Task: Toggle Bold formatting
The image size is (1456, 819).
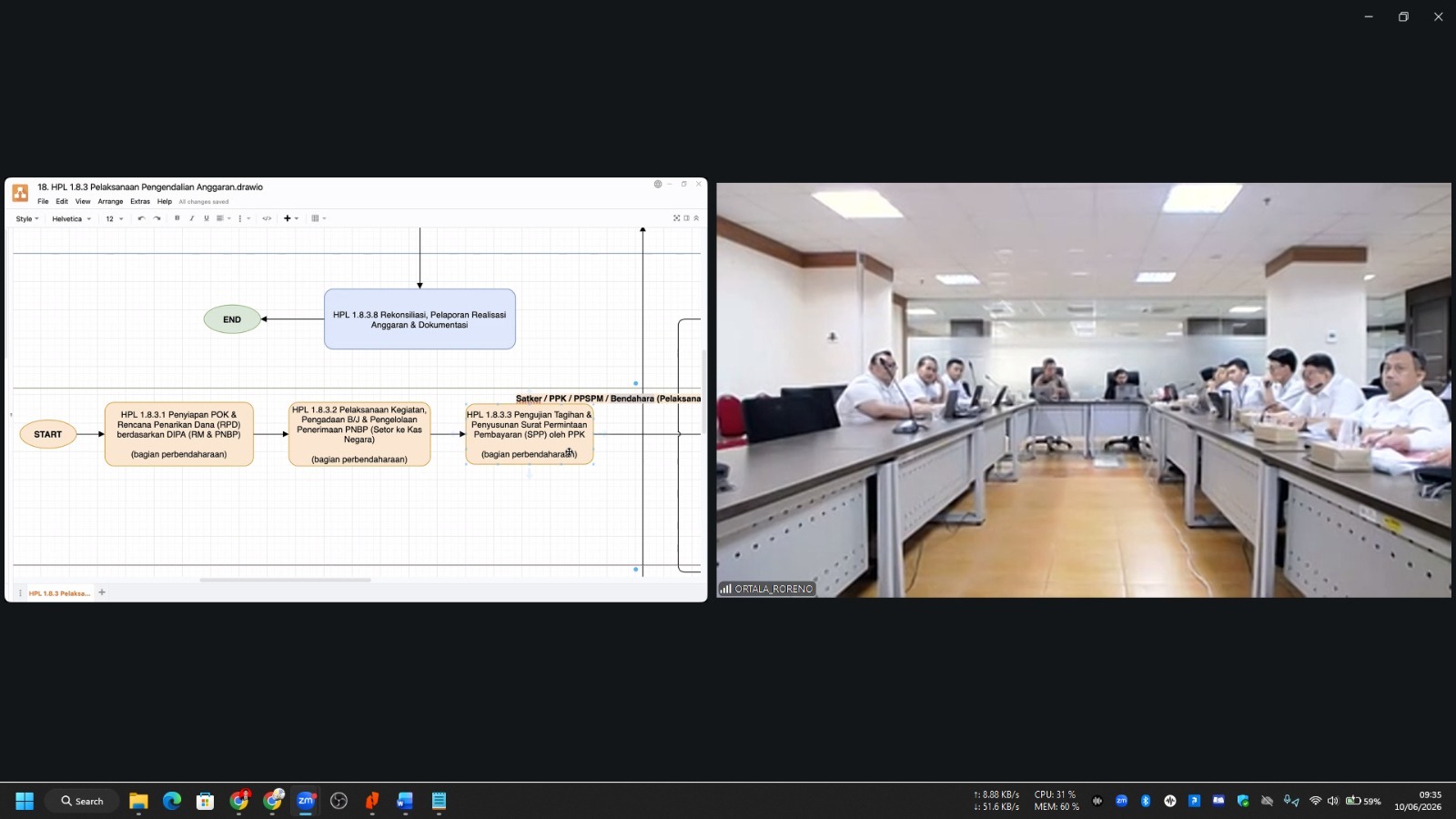Action: pyautogui.click(x=177, y=218)
